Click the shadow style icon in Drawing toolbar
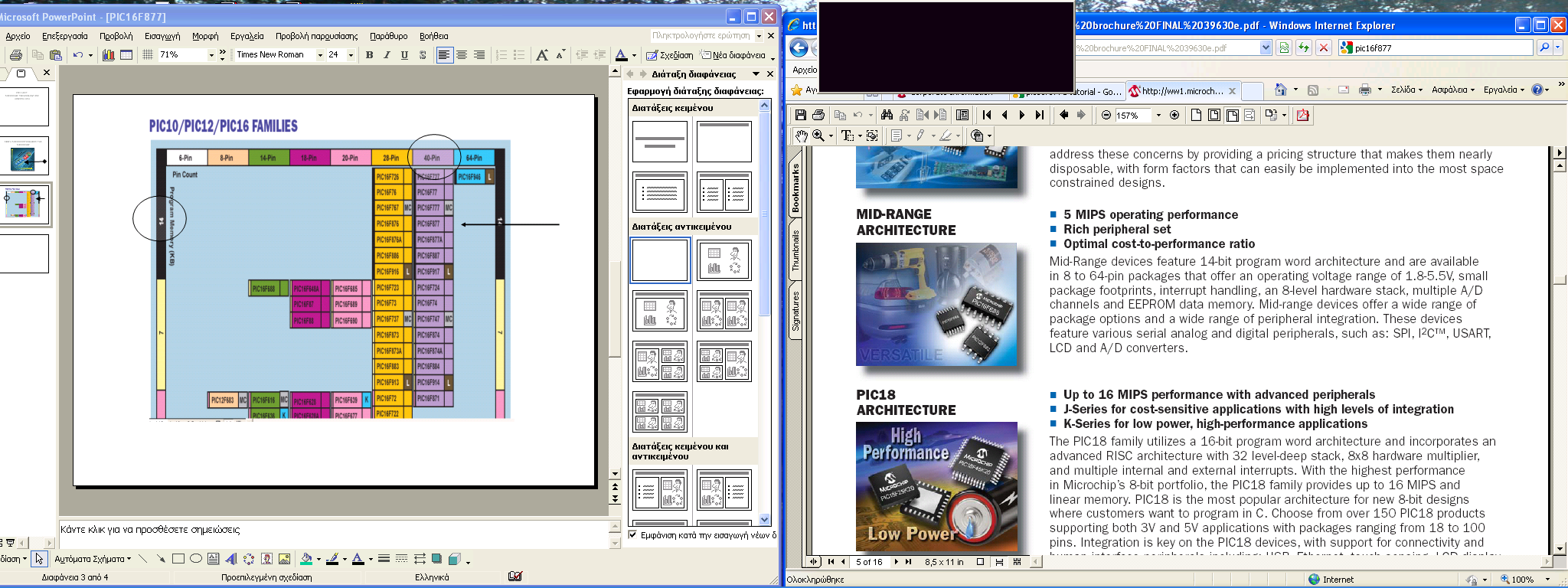 436,559
